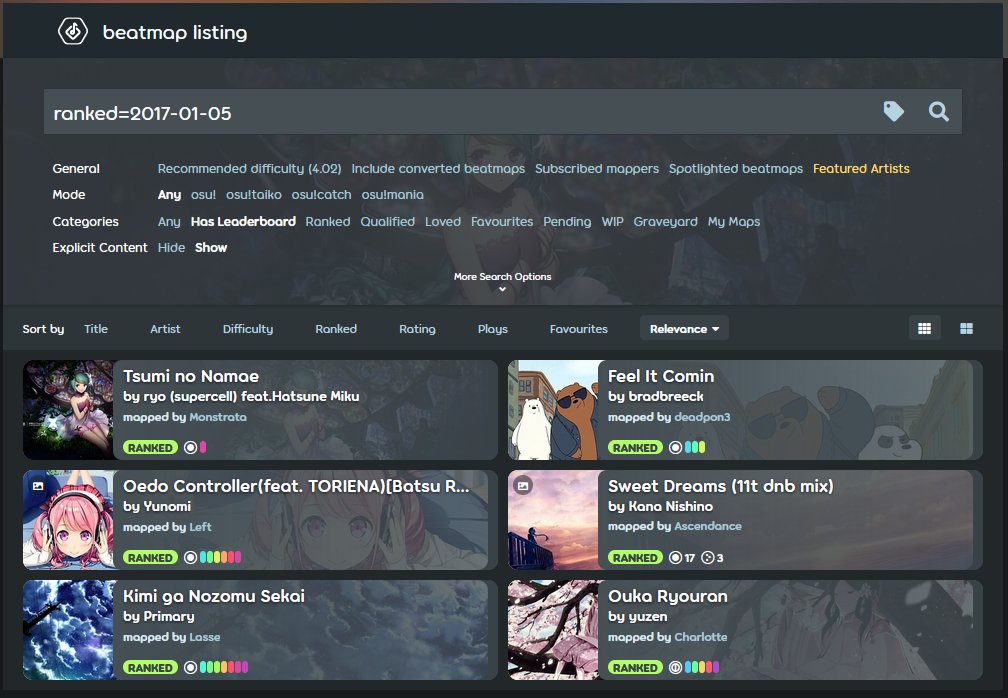
Task: Open mapper Lasse profile link
Action: (204, 637)
